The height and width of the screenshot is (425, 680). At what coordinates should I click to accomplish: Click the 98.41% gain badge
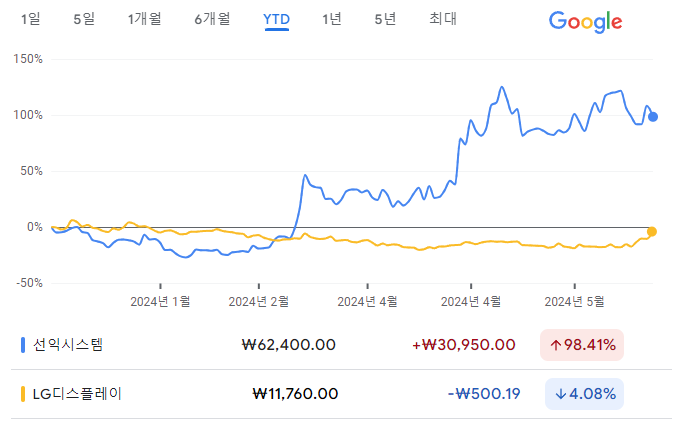(x=582, y=345)
